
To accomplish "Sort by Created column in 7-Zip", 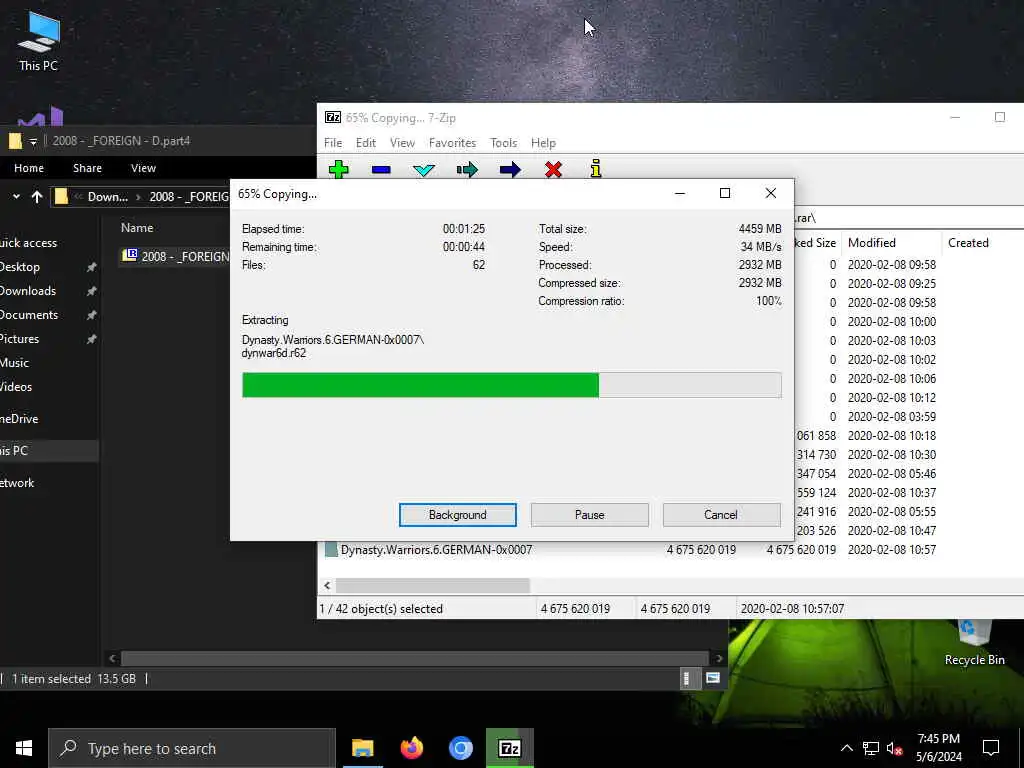I will coord(982,242).
